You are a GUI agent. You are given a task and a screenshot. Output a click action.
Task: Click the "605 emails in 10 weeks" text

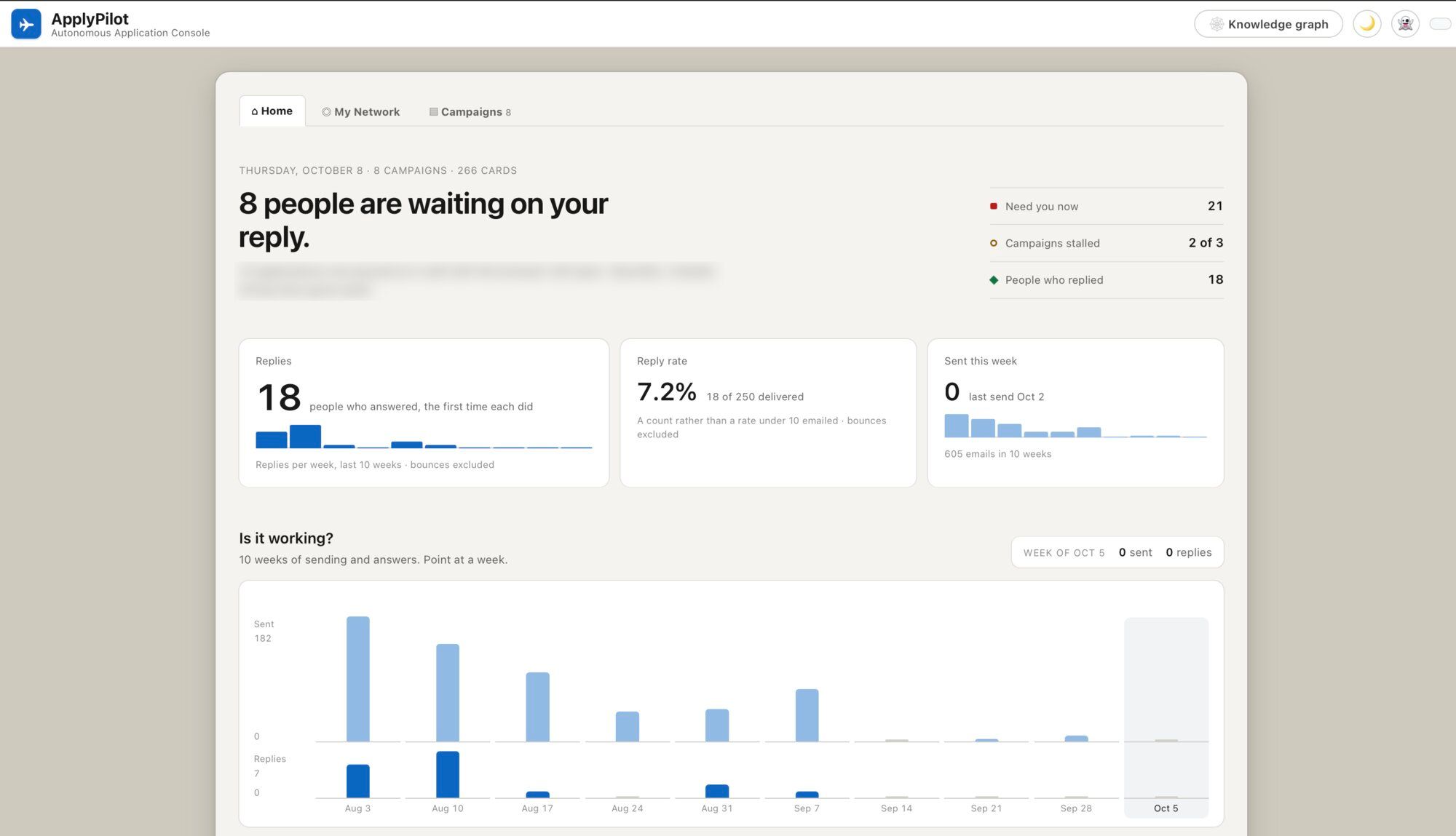tap(997, 454)
